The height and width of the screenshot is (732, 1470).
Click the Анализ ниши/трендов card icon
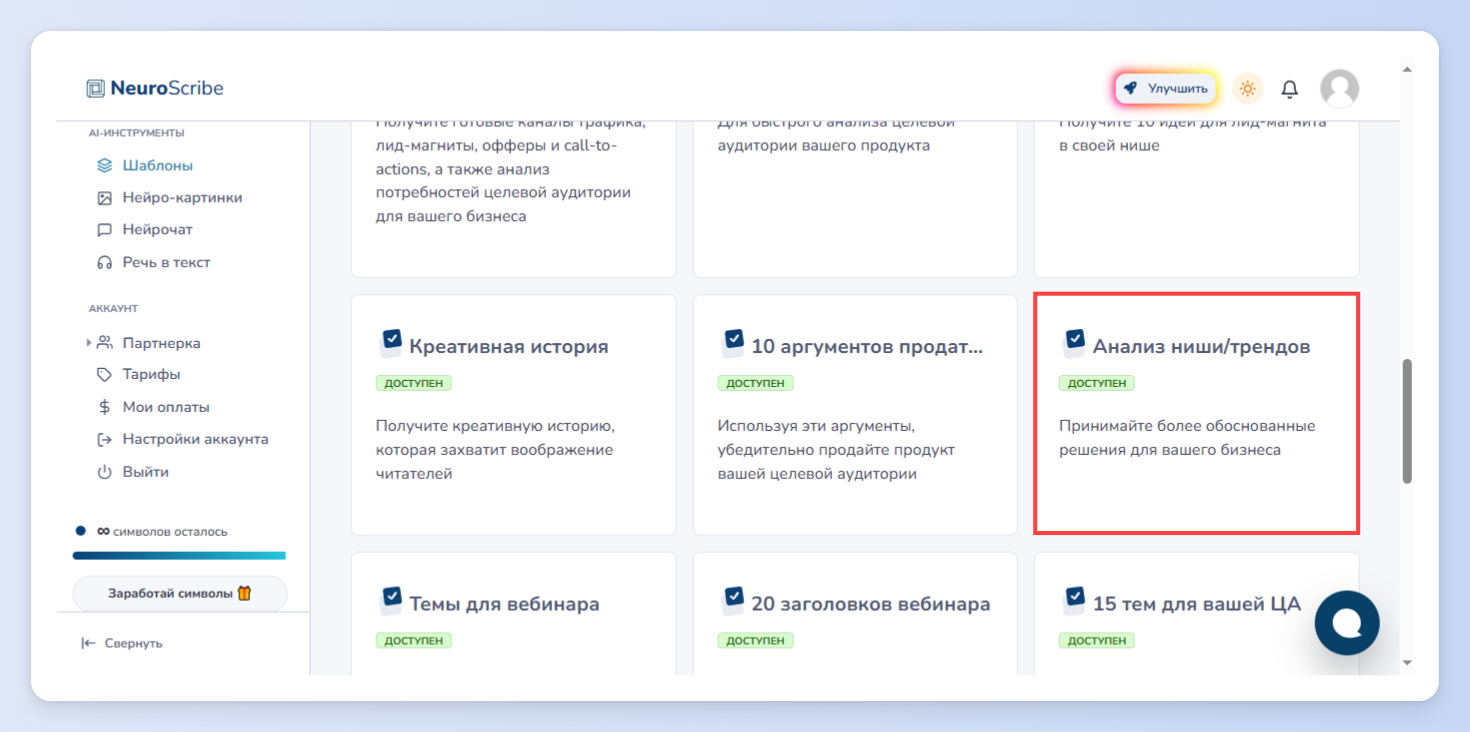pyautogui.click(x=1074, y=343)
